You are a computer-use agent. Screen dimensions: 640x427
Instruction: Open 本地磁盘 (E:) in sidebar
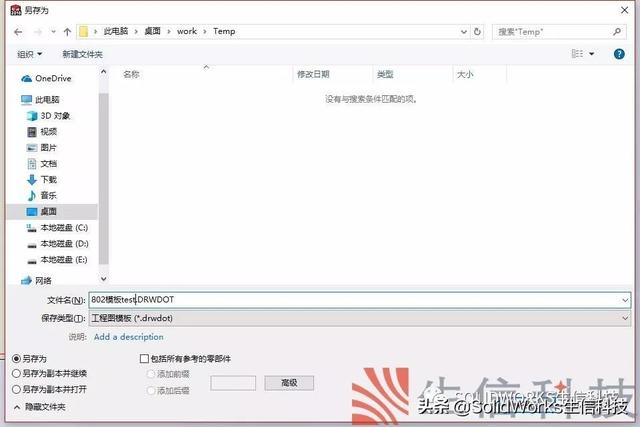click(57, 260)
